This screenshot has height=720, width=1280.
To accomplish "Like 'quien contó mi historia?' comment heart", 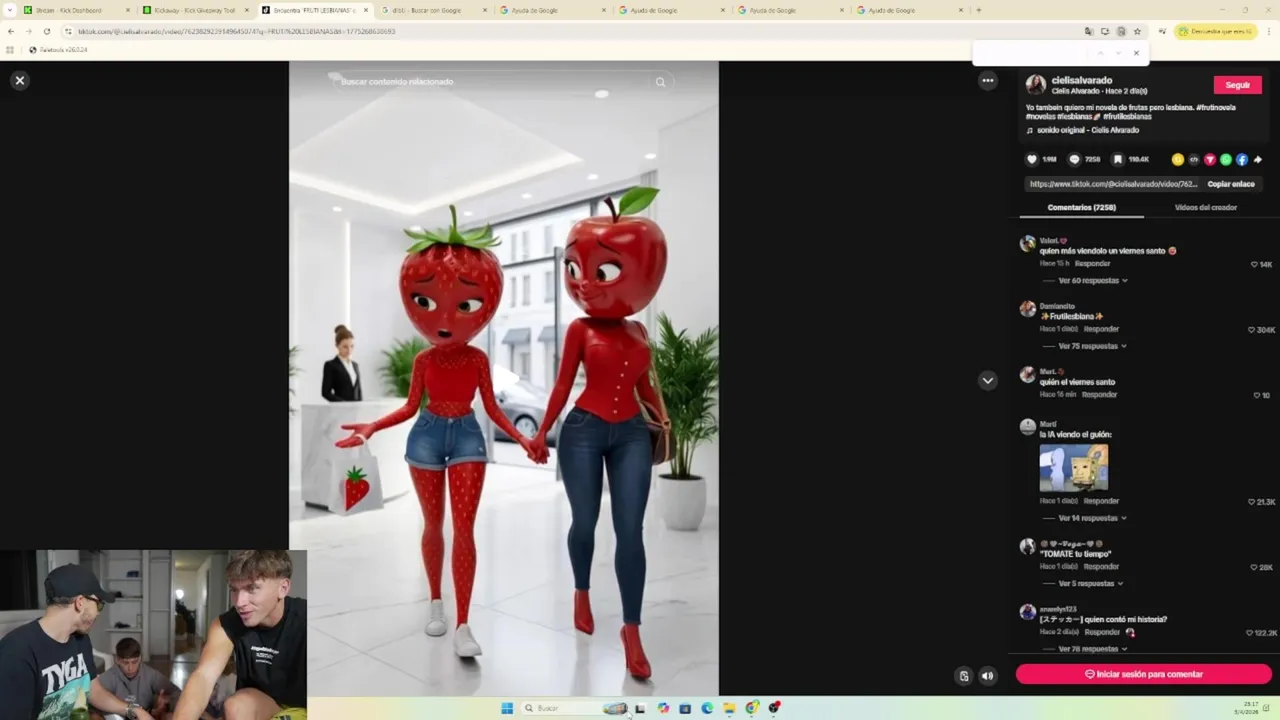I will (x=1250, y=633).
